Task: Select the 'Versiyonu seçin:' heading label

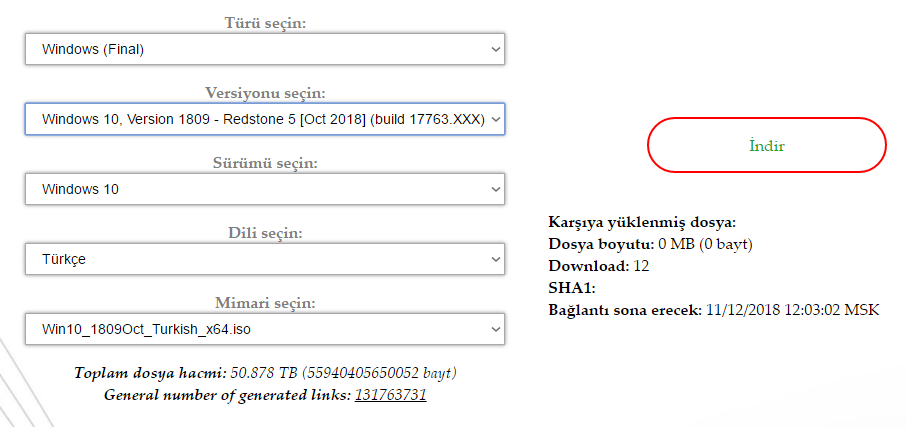Action: [x=265, y=93]
